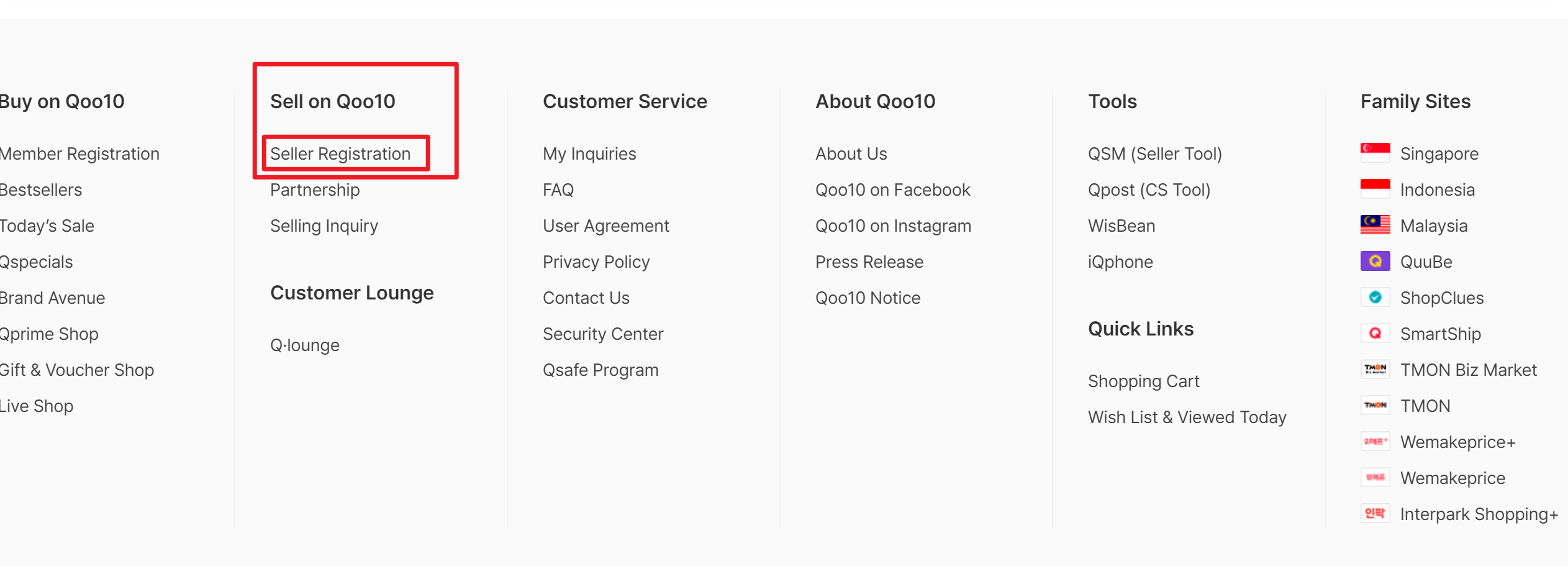Open Wish List & Viewed Today
Viewport: 1568px width, 566px height.
tap(1187, 417)
